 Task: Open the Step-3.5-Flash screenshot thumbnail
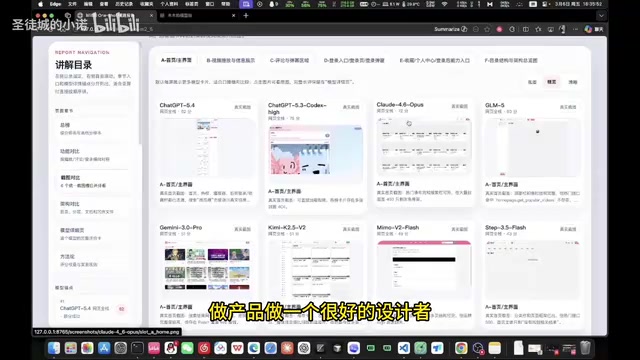pyautogui.click(x=532, y=270)
